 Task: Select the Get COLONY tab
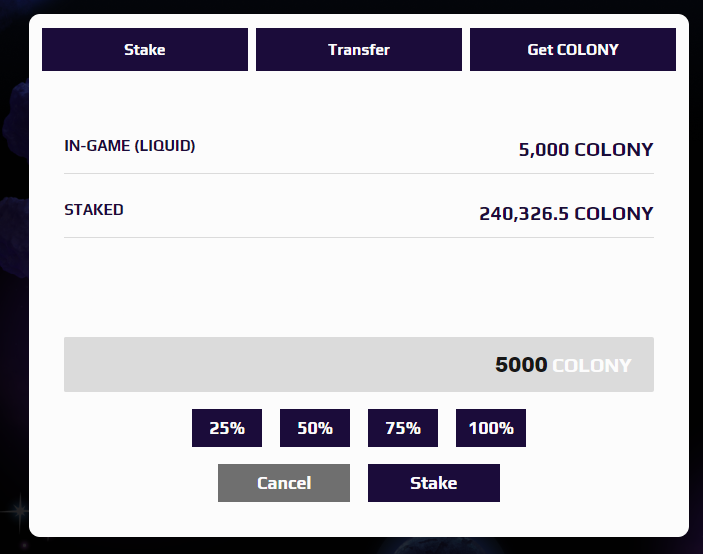(x=573, y=49)
